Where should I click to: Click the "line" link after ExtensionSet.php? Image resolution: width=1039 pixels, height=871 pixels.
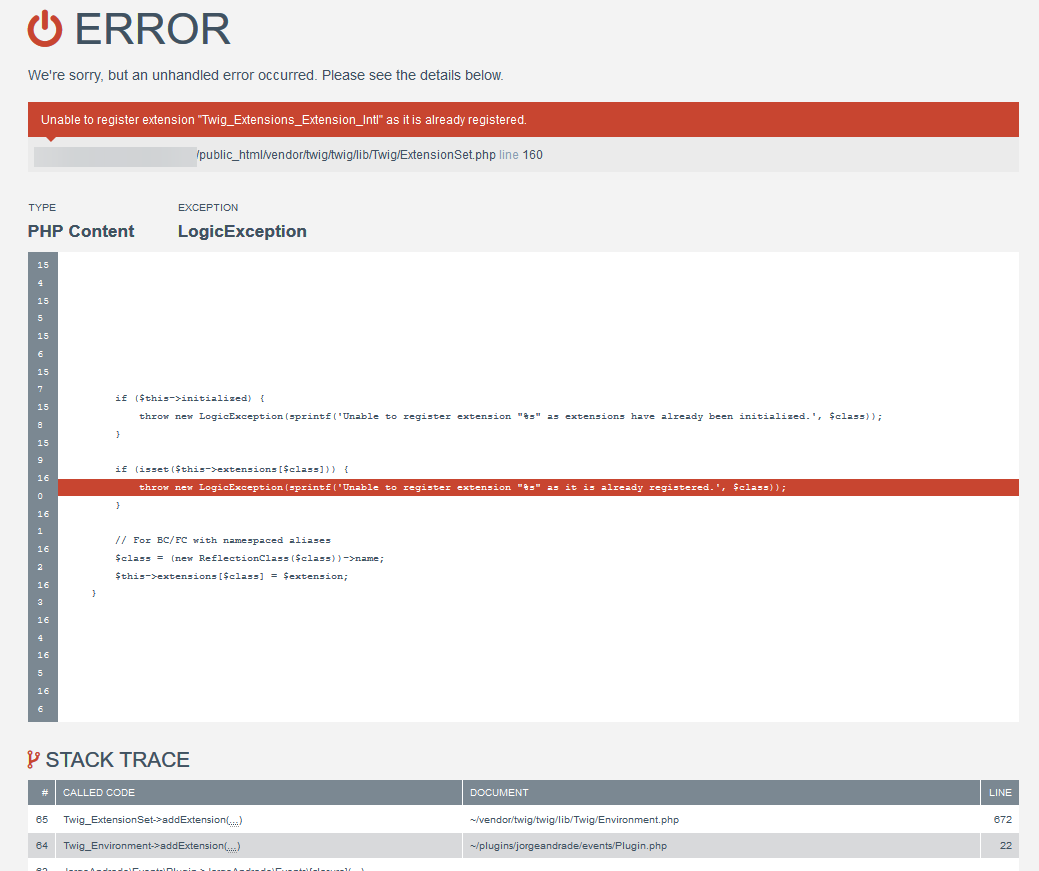pyautogui.click(x=510, y=155)
